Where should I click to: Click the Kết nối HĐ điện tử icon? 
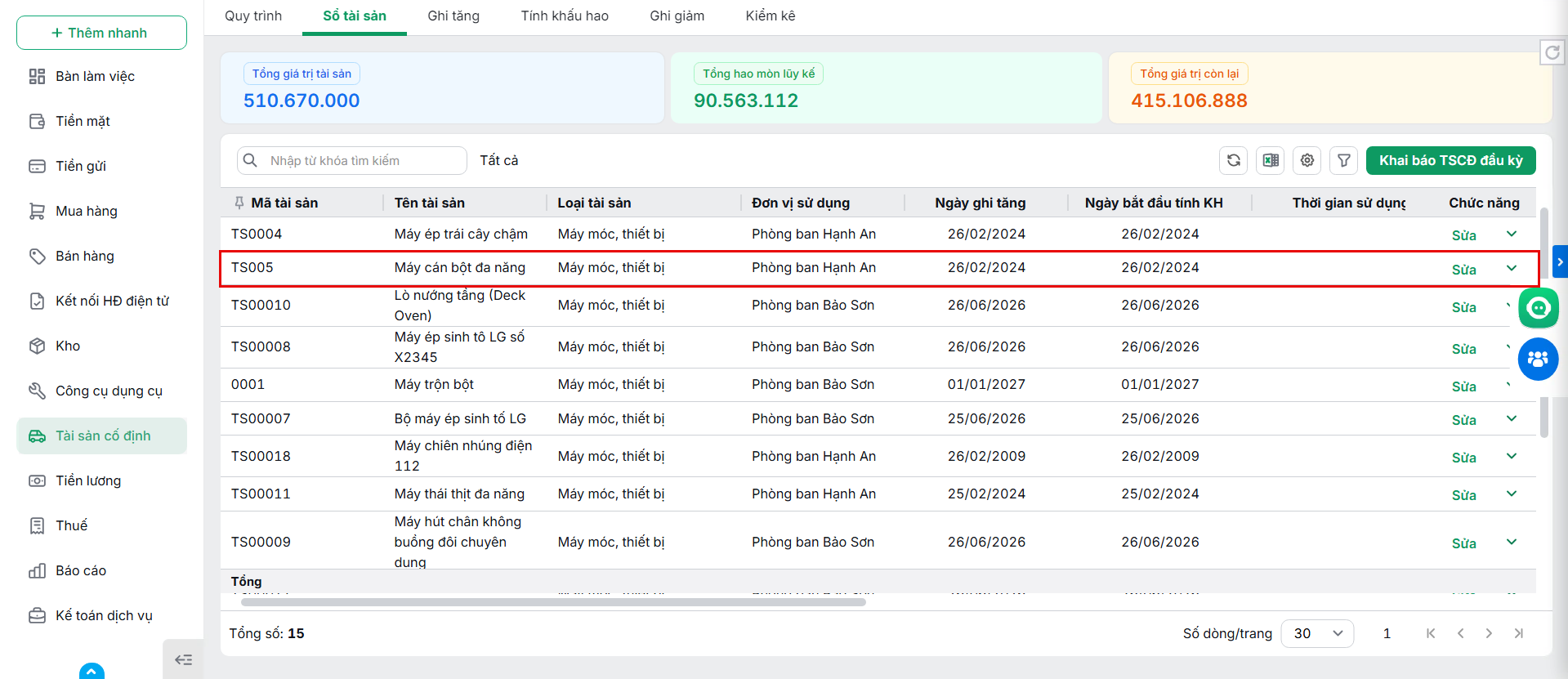pyautogui.click(x=37, y=301)
